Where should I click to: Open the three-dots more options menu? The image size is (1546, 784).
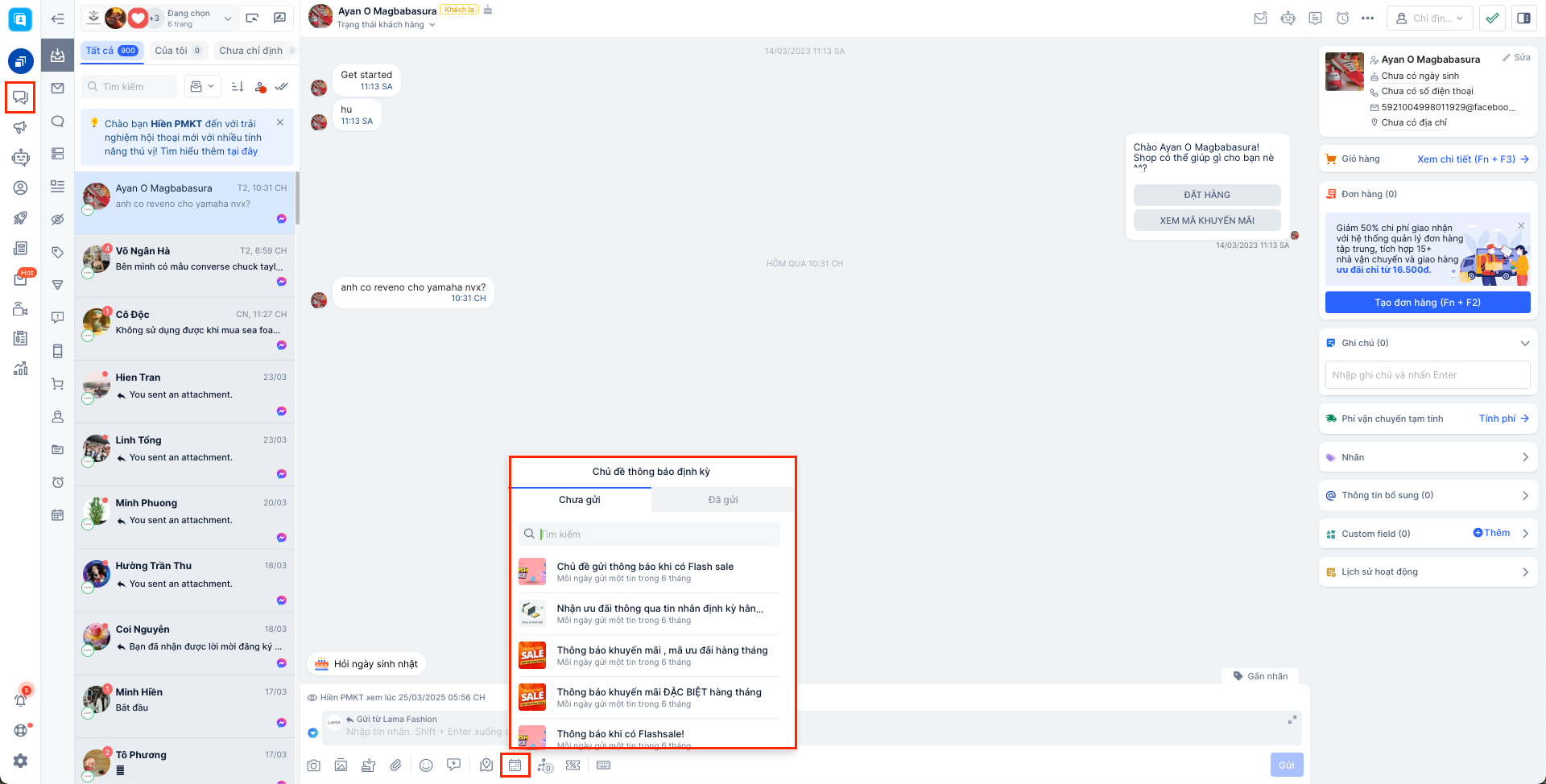(1368, 18)
